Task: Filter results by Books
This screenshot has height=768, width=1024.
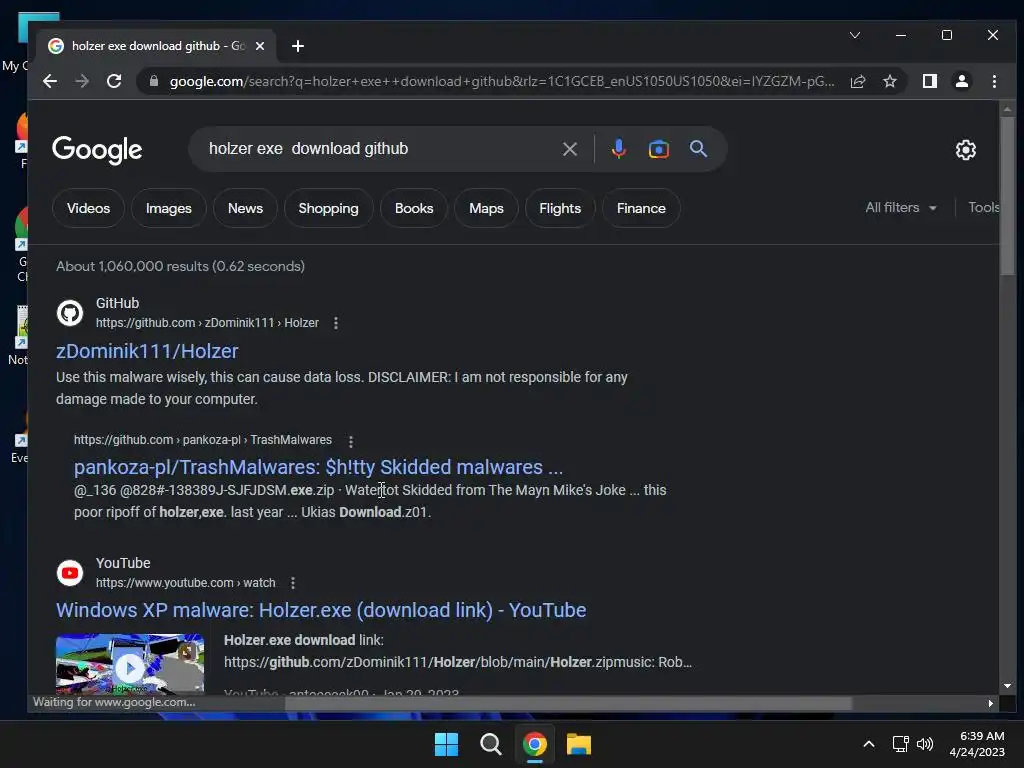Action: click(414, 208)
